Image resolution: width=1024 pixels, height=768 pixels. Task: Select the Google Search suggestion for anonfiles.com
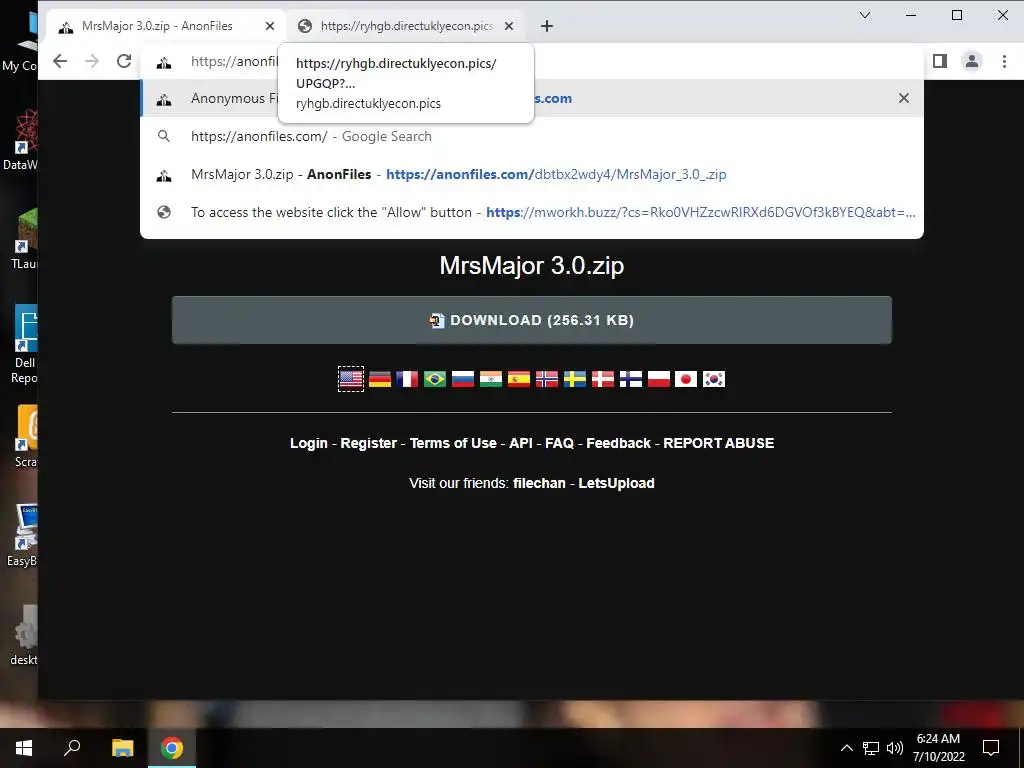pyautogui.click(x=532, y=136)
